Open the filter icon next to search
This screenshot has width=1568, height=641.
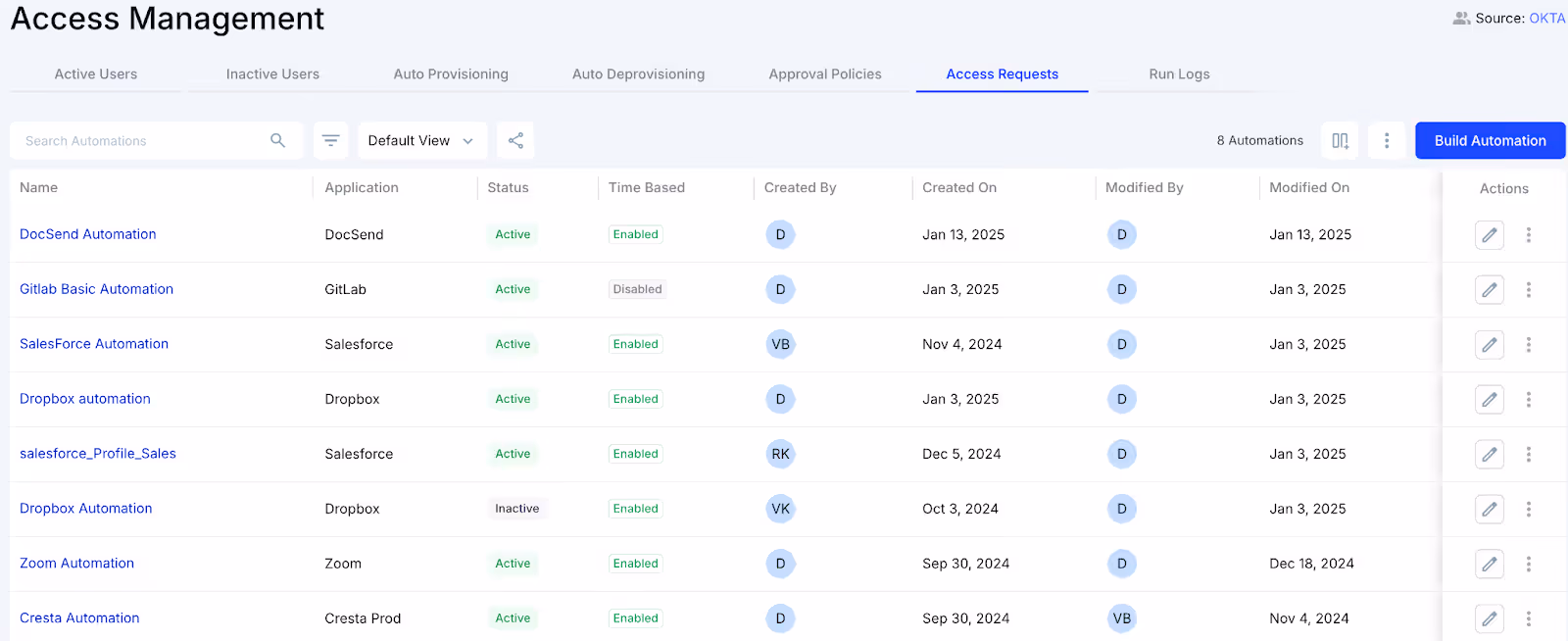331,140
